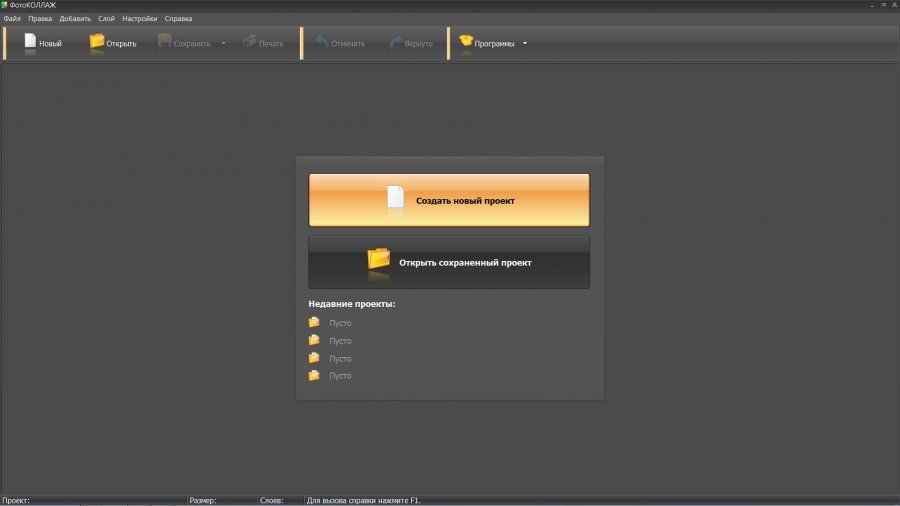Expand the Программы dropdown arrow
Screen dimensions: 900x506
525,44
